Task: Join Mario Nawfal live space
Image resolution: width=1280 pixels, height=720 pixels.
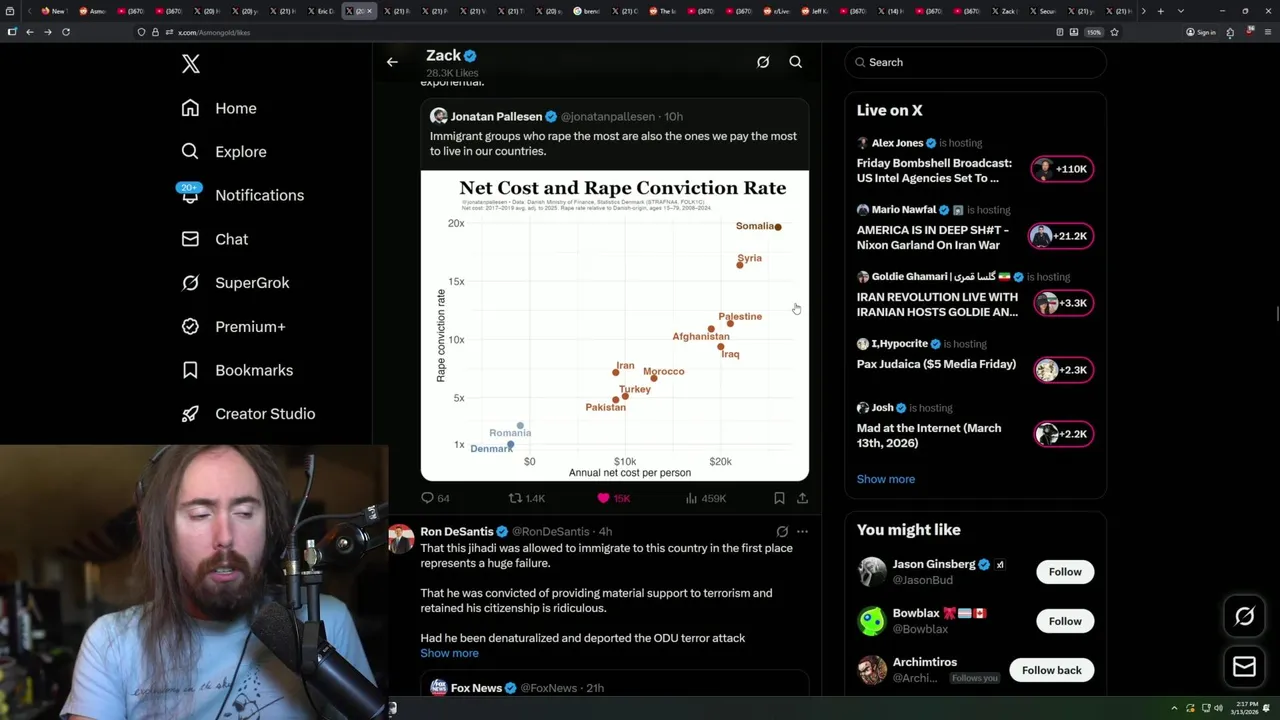Action: [933, 237]
